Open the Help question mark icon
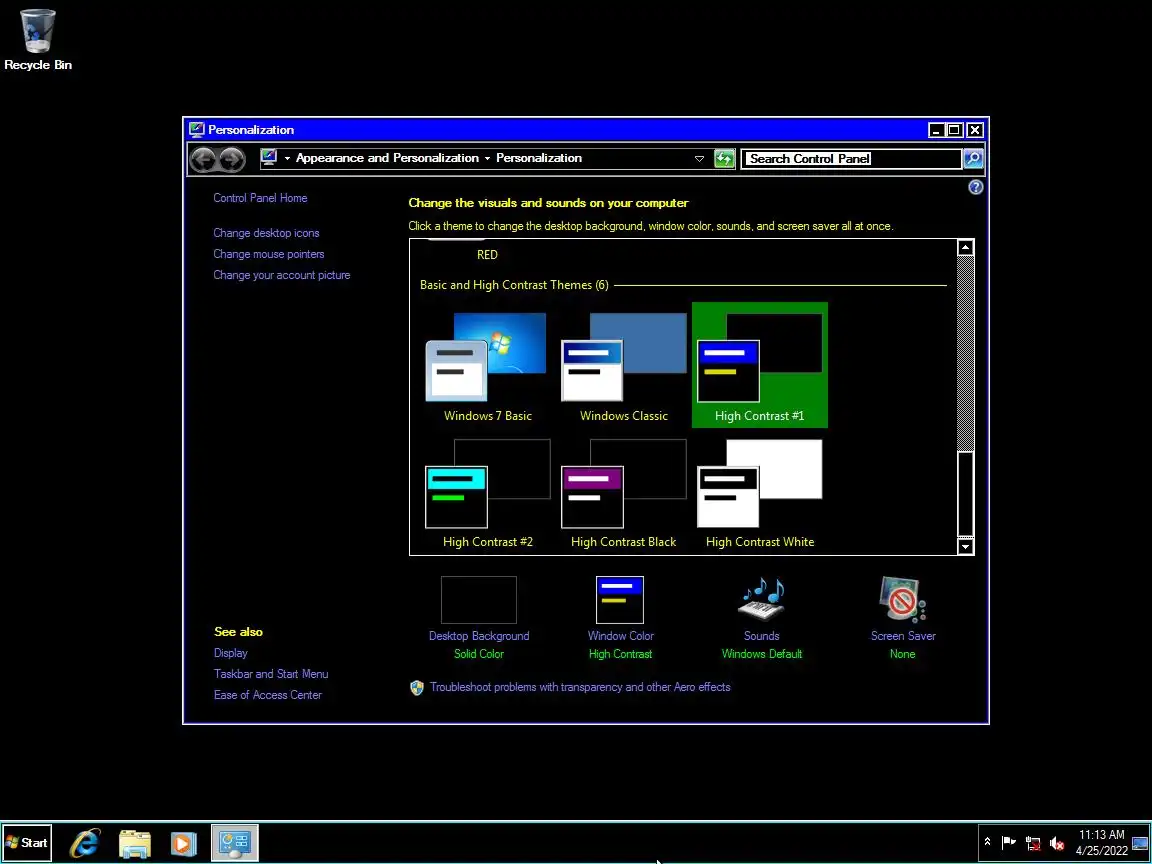1152x864 pixels. coord(975,187)
